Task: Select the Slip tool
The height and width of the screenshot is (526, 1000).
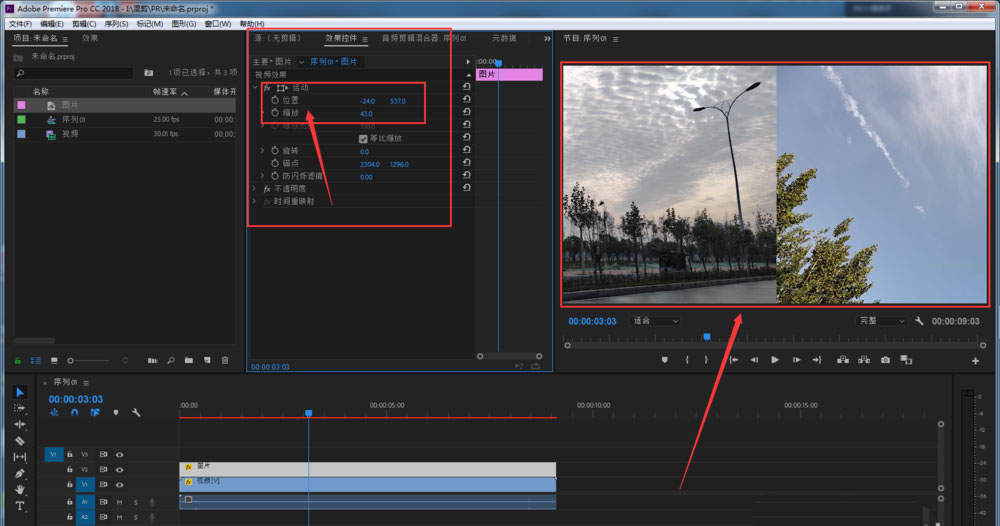Action: [20, 457]
